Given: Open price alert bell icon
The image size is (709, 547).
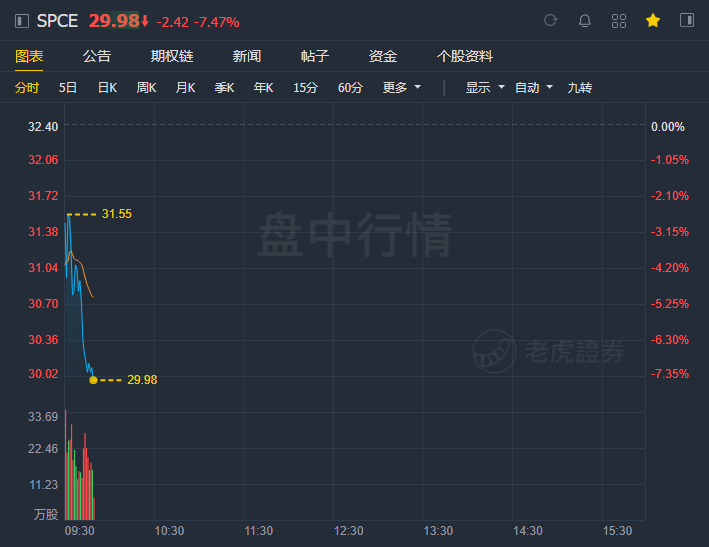Looking at the screenshot, I should (x=585, y=21).
